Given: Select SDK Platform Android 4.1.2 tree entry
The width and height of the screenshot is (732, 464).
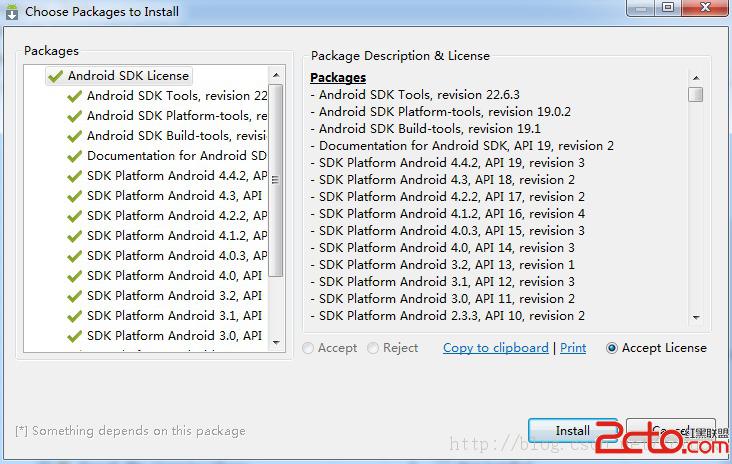Looking at the screenshot, I should pos(176,236).
